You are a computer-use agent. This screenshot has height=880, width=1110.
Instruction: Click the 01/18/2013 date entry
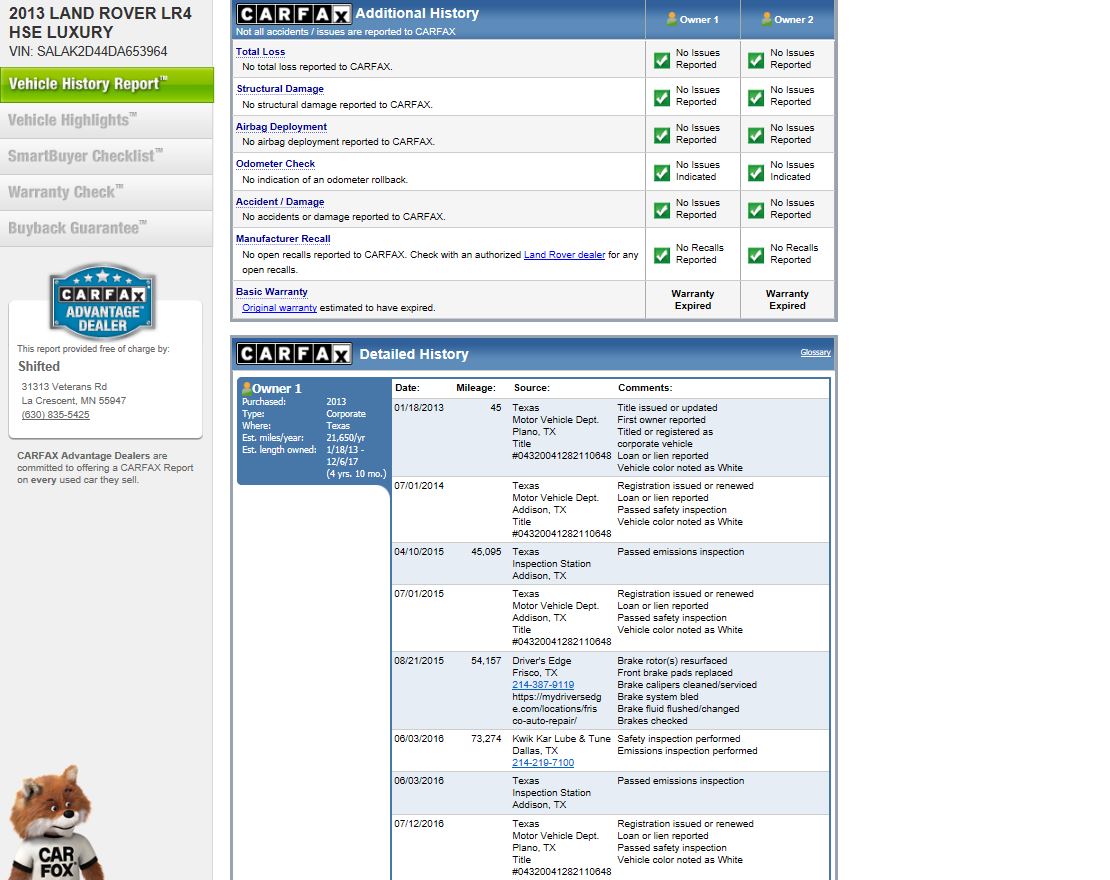pyautogui.click(x=419, y=408)
